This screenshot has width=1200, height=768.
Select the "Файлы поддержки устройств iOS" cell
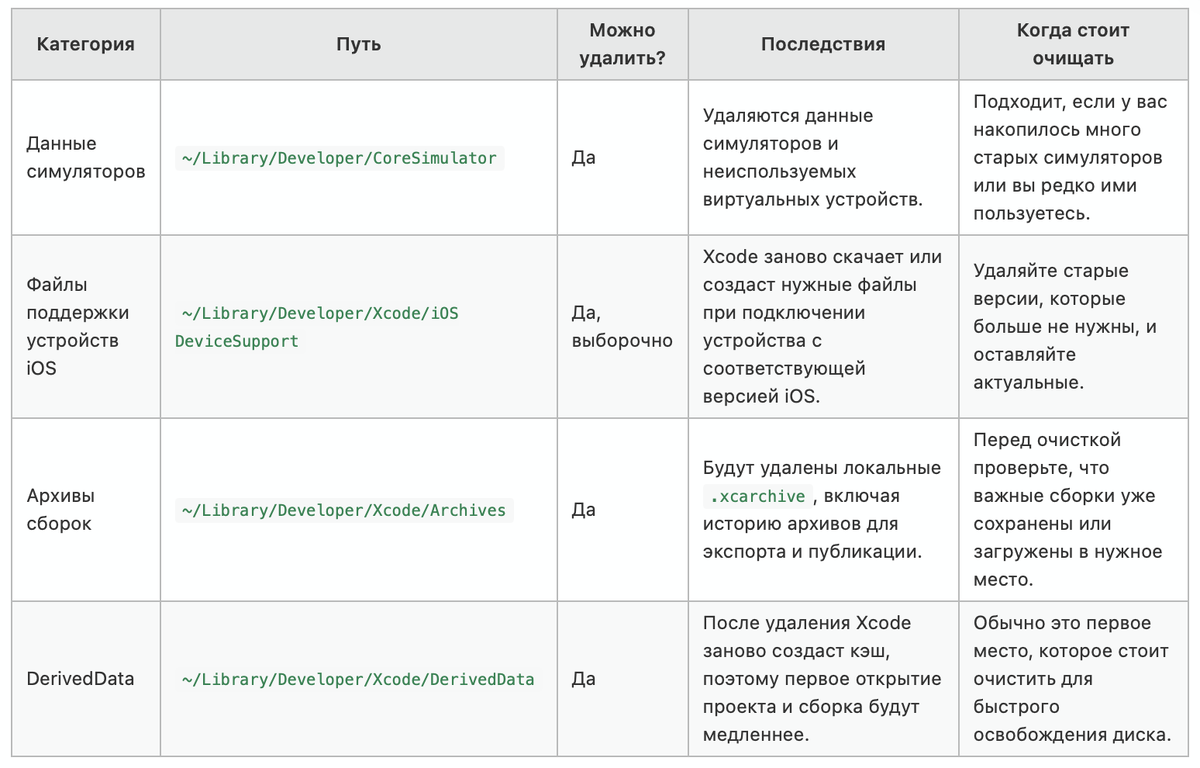tap(77, 327)
